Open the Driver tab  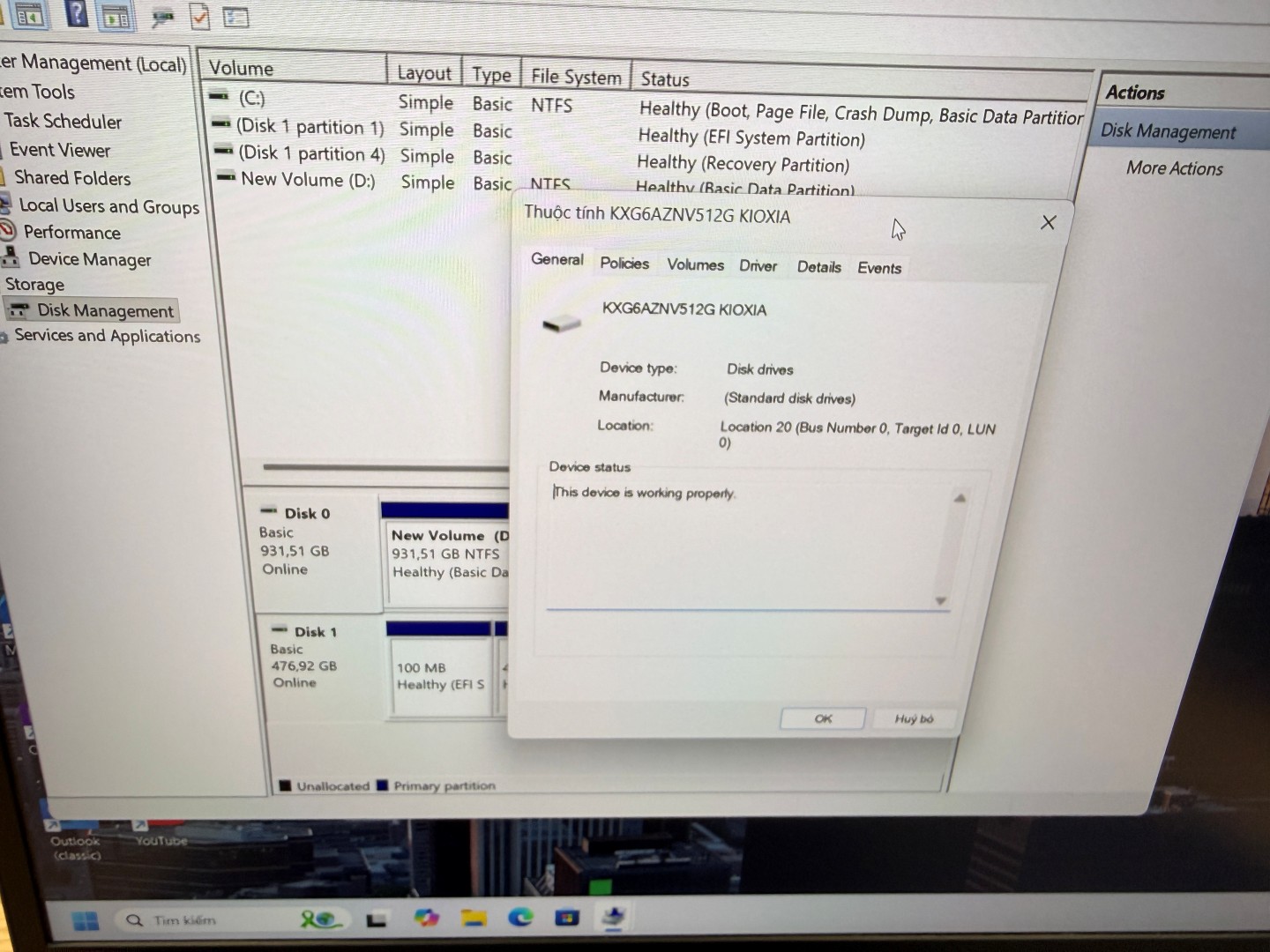[x=758, y=266]
